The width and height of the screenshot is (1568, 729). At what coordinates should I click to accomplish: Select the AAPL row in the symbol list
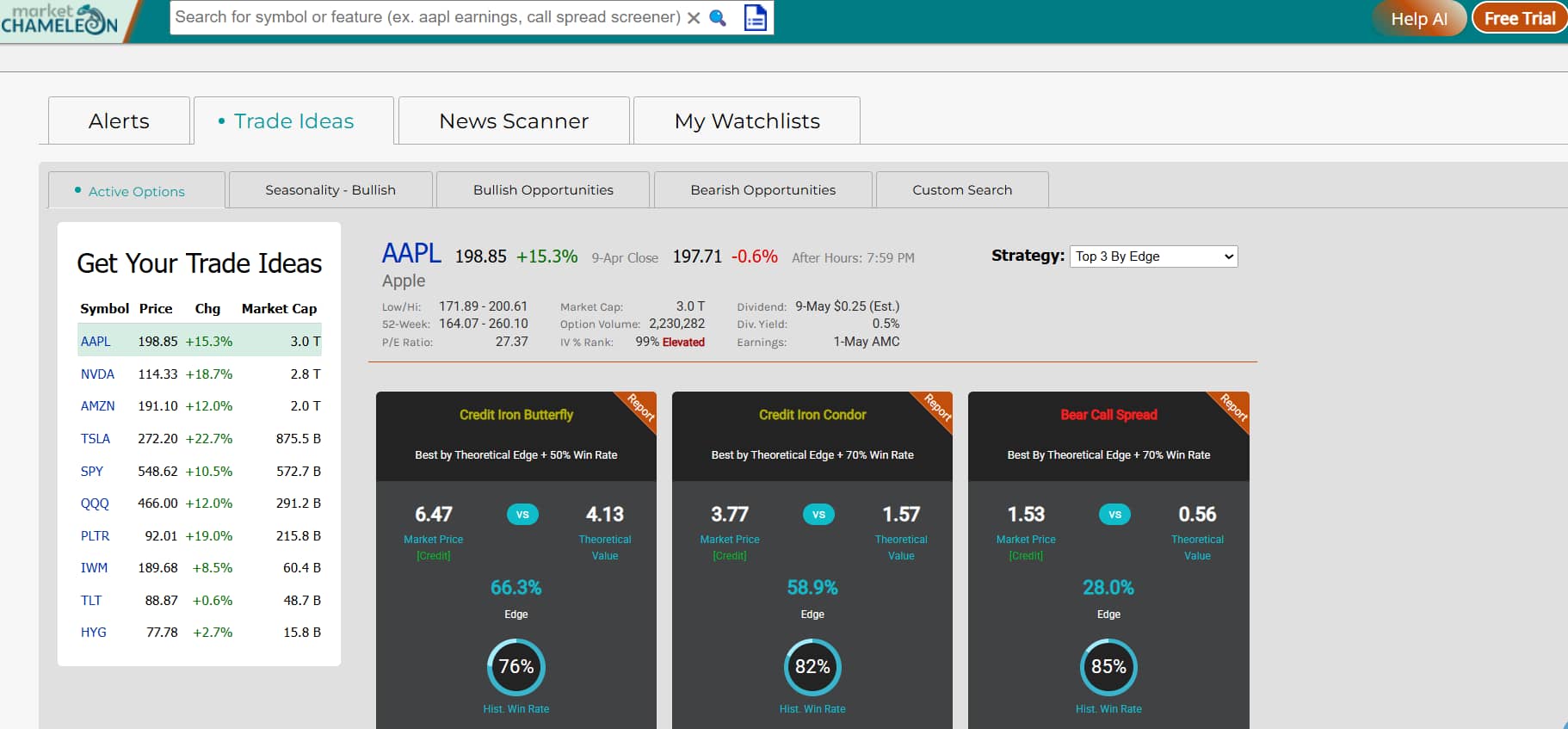(200, 341)
